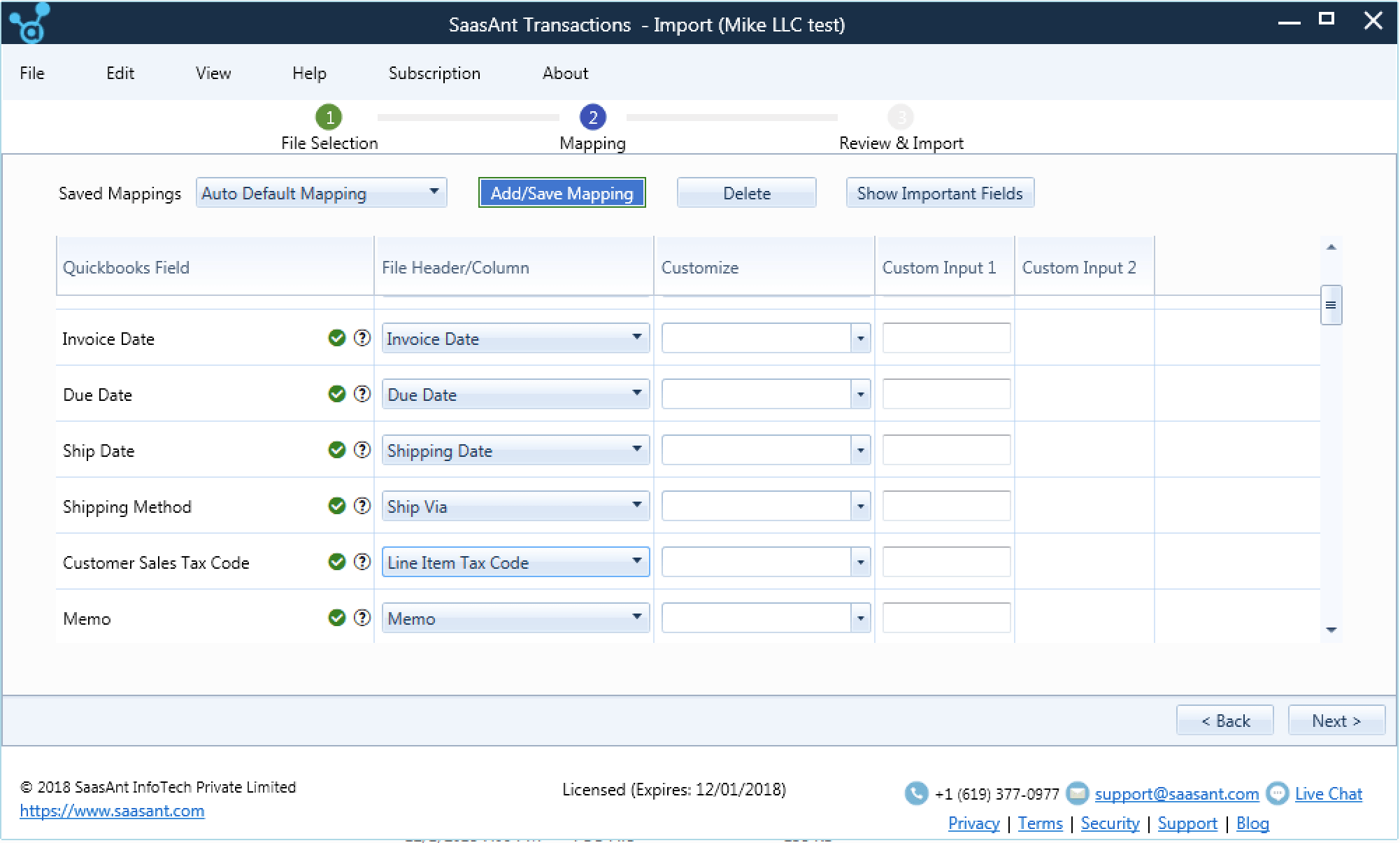Click step 1 File Selection circle indicator
The height and width of the screenshot is (843, 1400).
pyautogui.click(x=329, y=118)
